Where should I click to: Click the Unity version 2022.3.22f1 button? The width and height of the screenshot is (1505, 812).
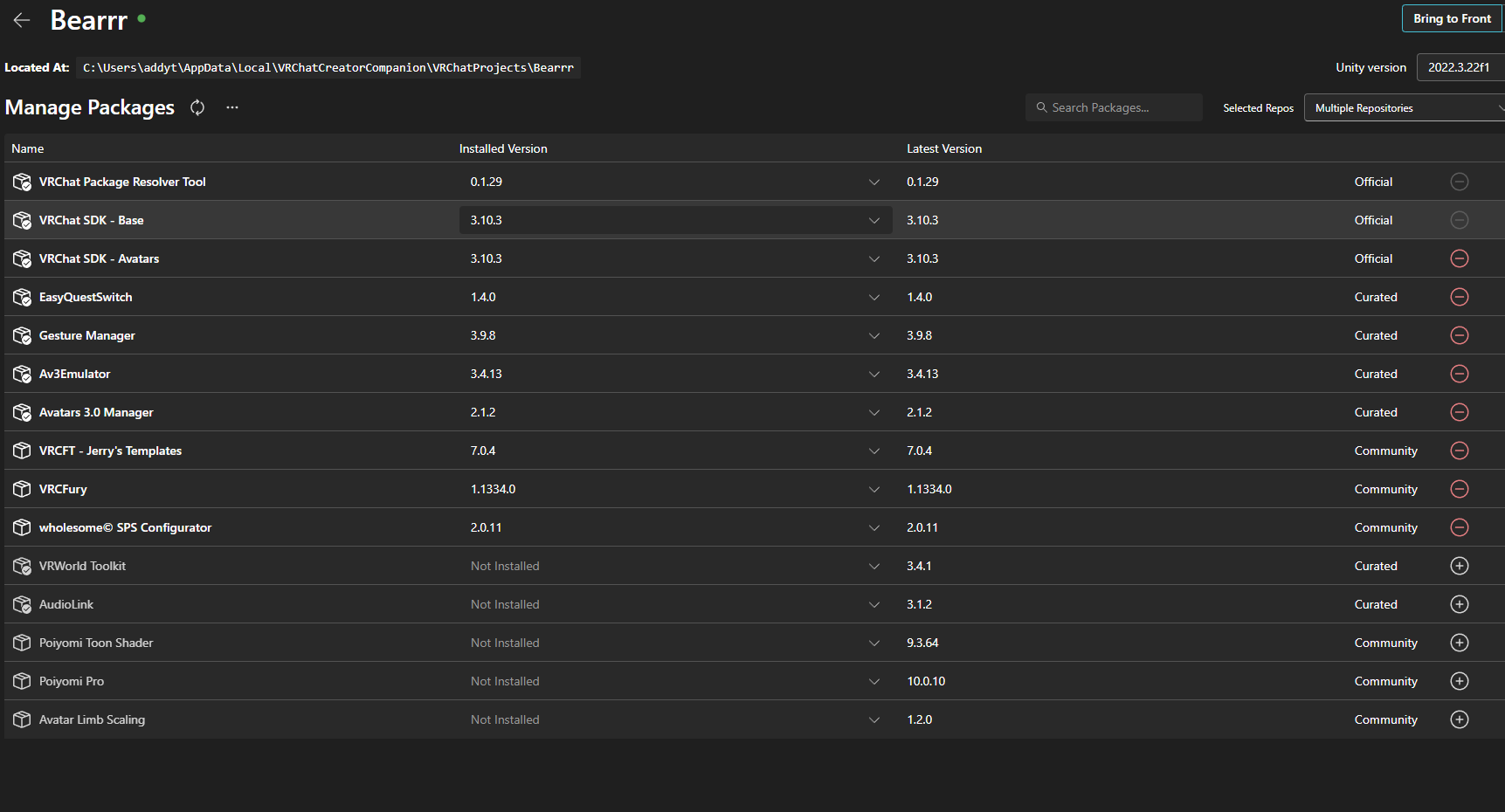[x=1460, y=67]
